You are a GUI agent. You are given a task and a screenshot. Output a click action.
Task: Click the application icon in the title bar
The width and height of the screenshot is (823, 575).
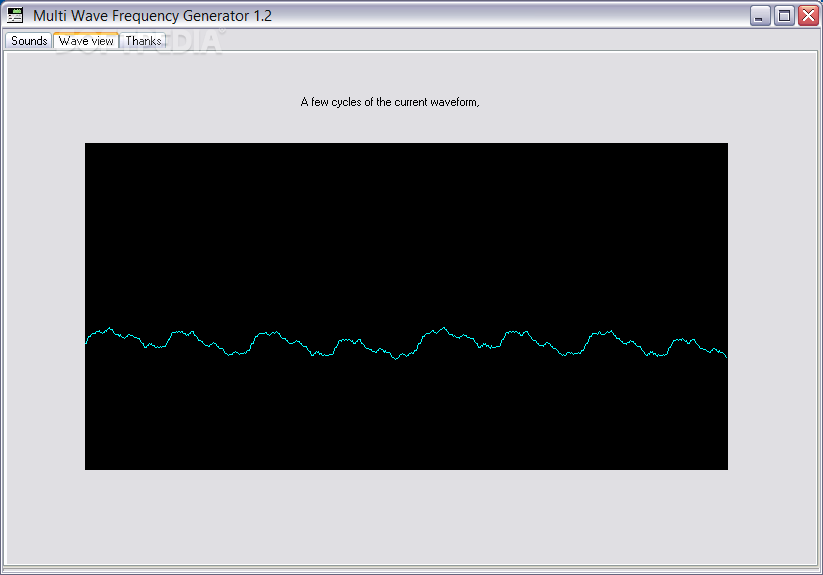pos(15,16)
